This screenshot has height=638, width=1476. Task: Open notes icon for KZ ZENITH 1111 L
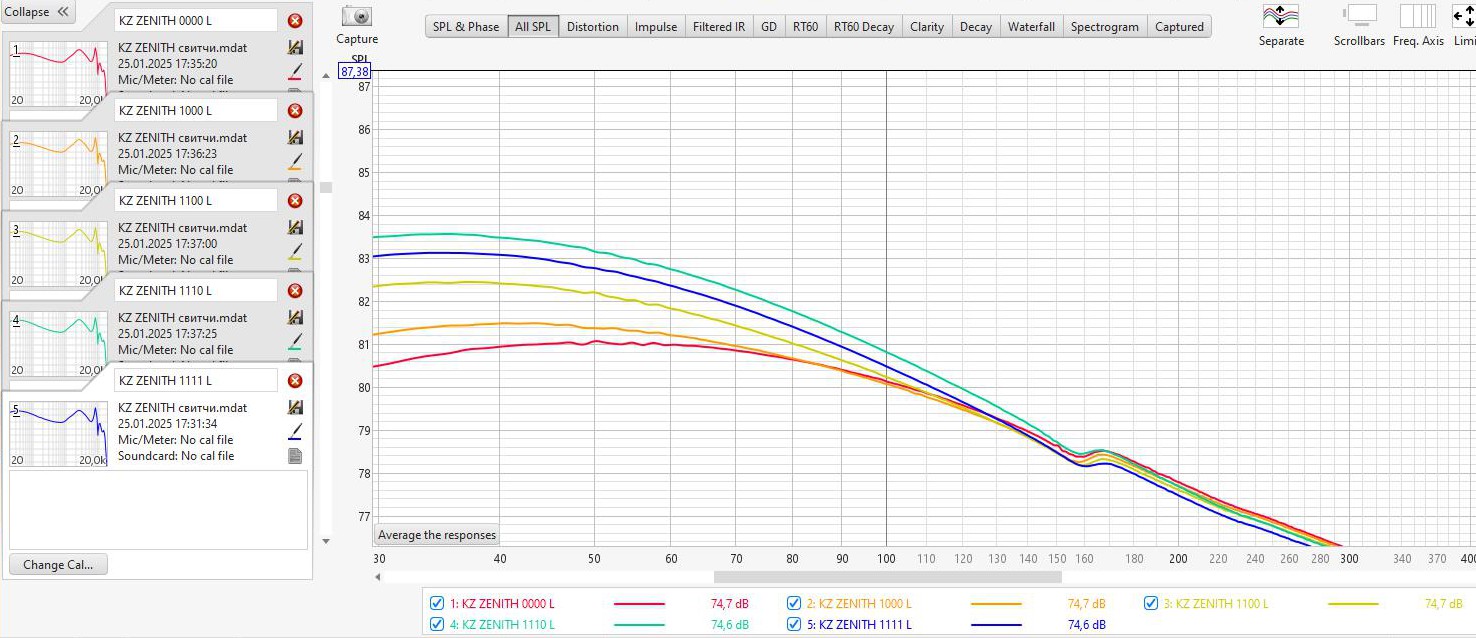295,456
